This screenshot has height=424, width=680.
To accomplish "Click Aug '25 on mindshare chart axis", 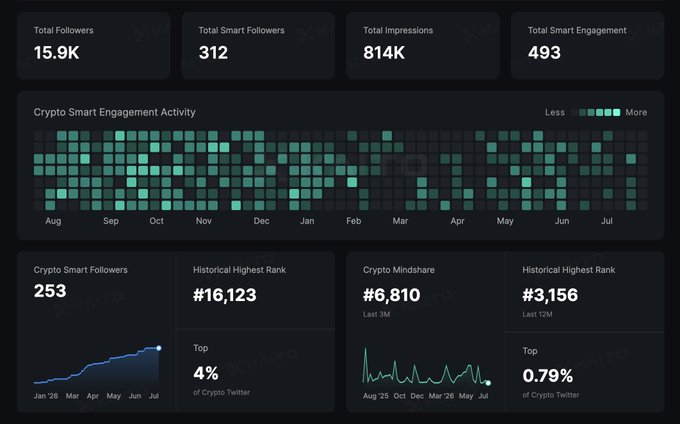I will pos(376,396).
